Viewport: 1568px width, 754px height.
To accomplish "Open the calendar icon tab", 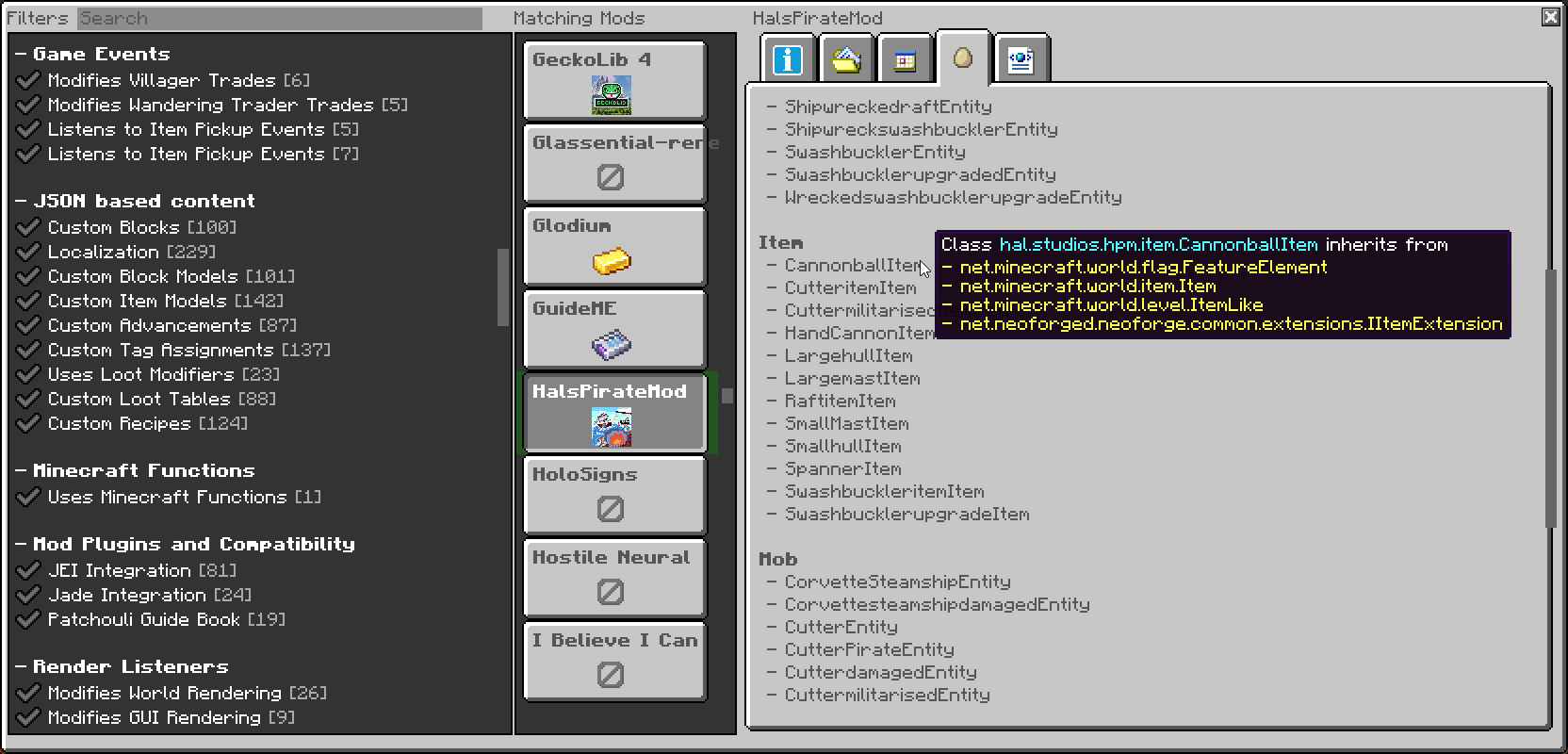I will [905, 60].
